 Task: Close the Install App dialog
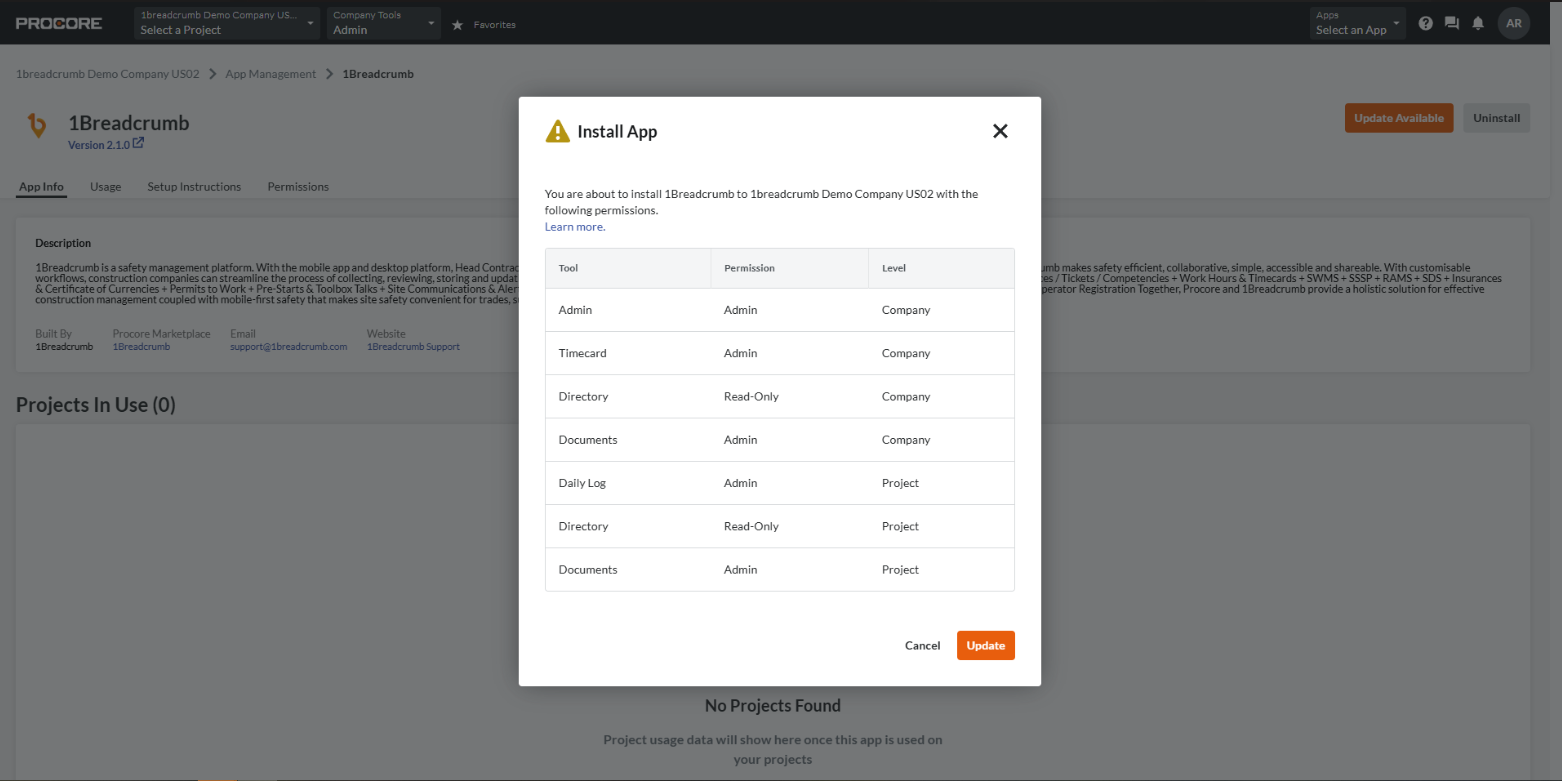click(x=999, y=131)
